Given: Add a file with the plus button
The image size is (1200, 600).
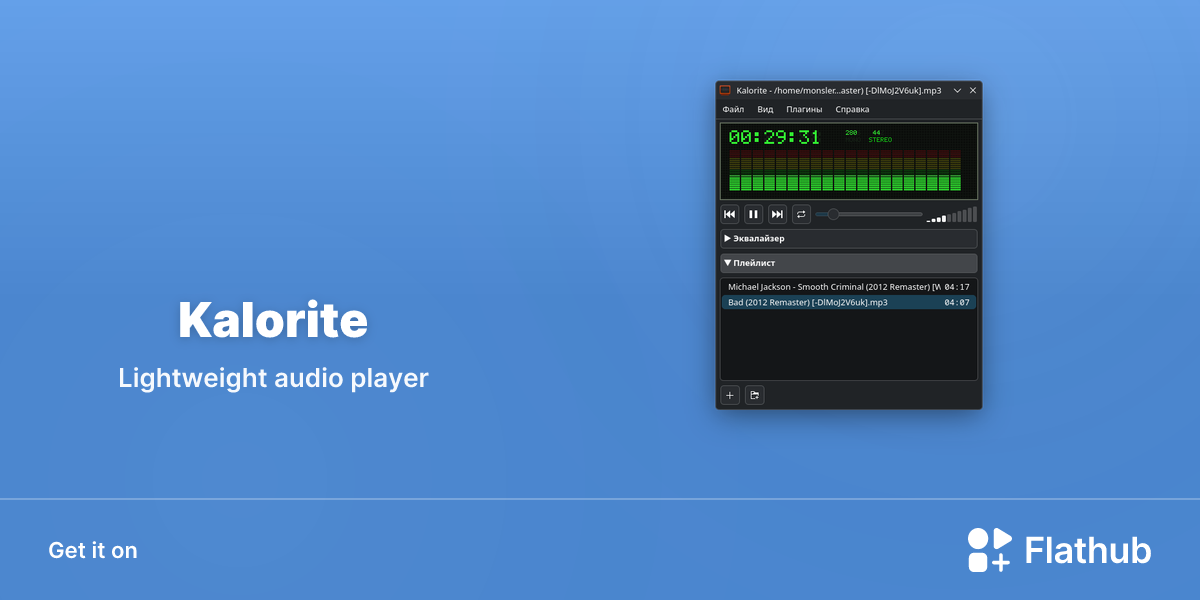Looking at the screenshot, I should [730, 396].
